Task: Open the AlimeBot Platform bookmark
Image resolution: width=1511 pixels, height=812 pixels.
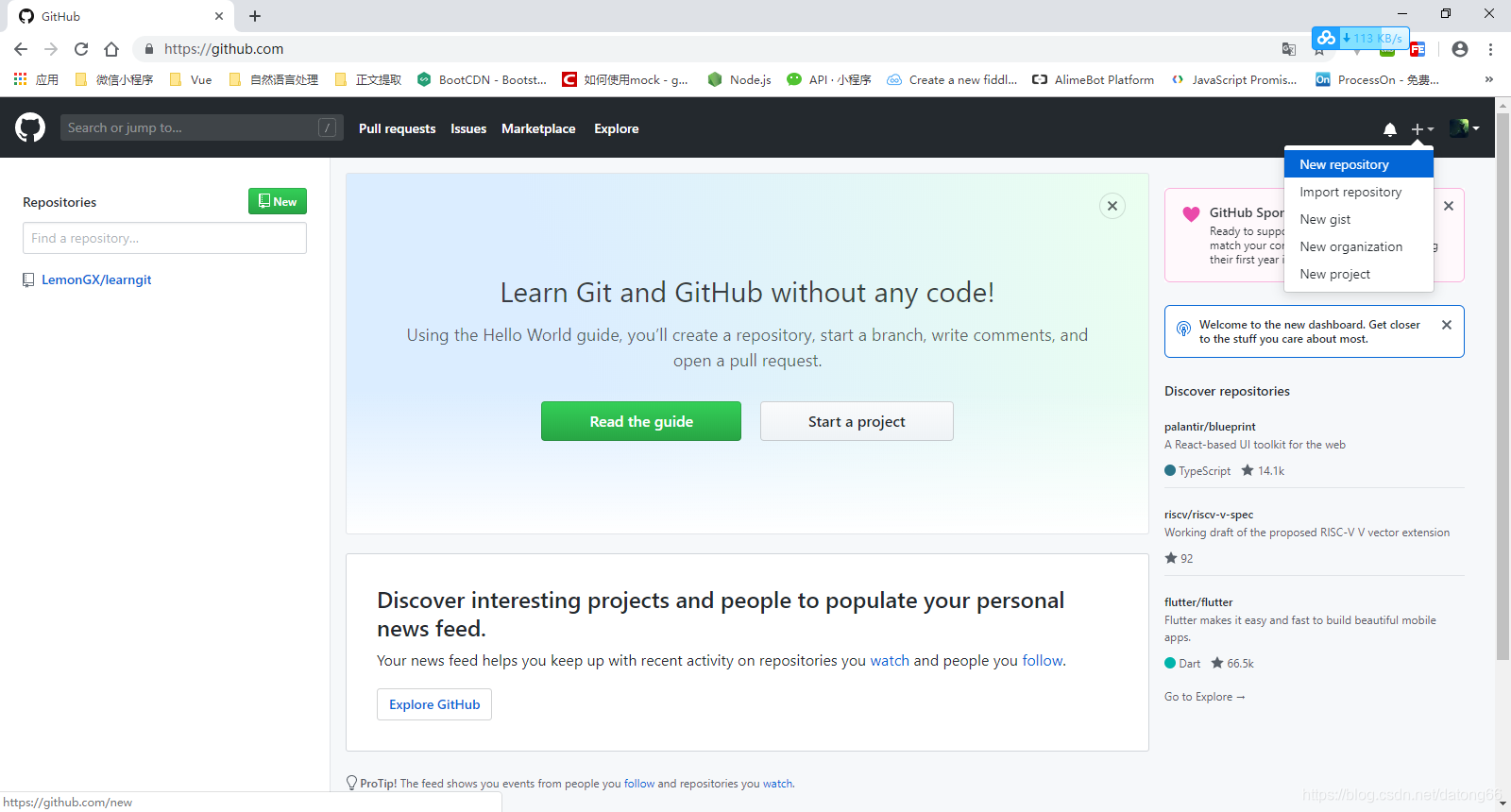Action: pos(1093,80)
